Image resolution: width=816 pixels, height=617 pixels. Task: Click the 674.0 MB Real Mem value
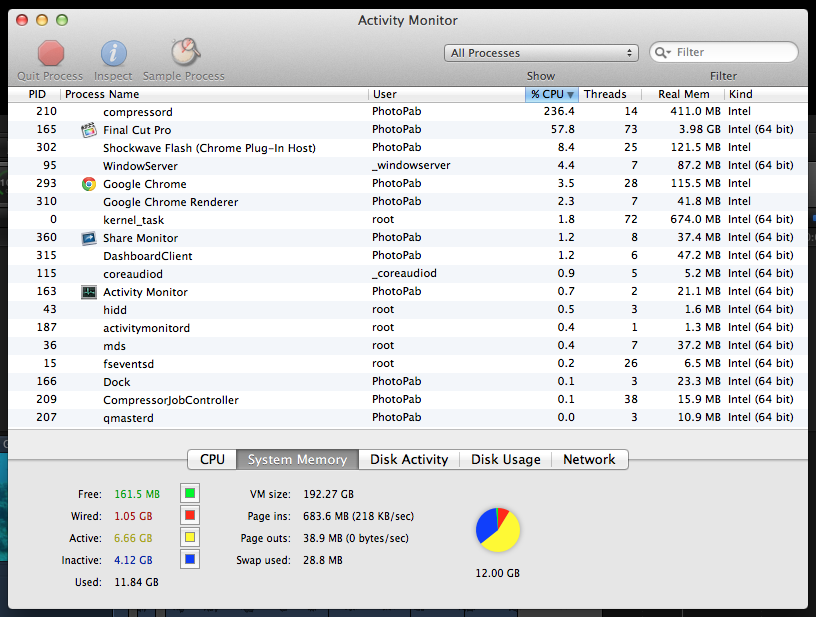tap(695, 220)
